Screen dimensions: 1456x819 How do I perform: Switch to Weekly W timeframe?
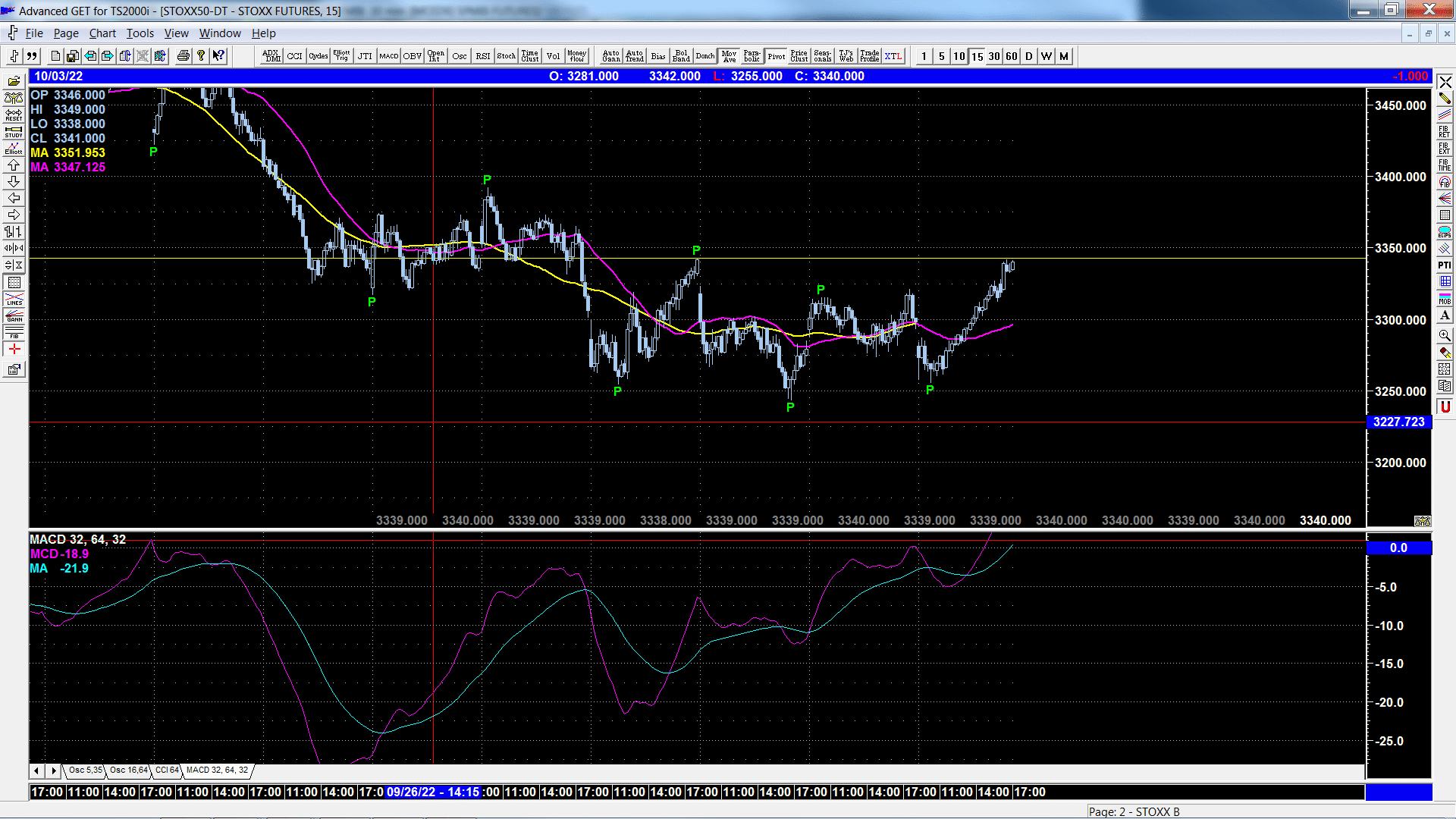pos(1046,56)
